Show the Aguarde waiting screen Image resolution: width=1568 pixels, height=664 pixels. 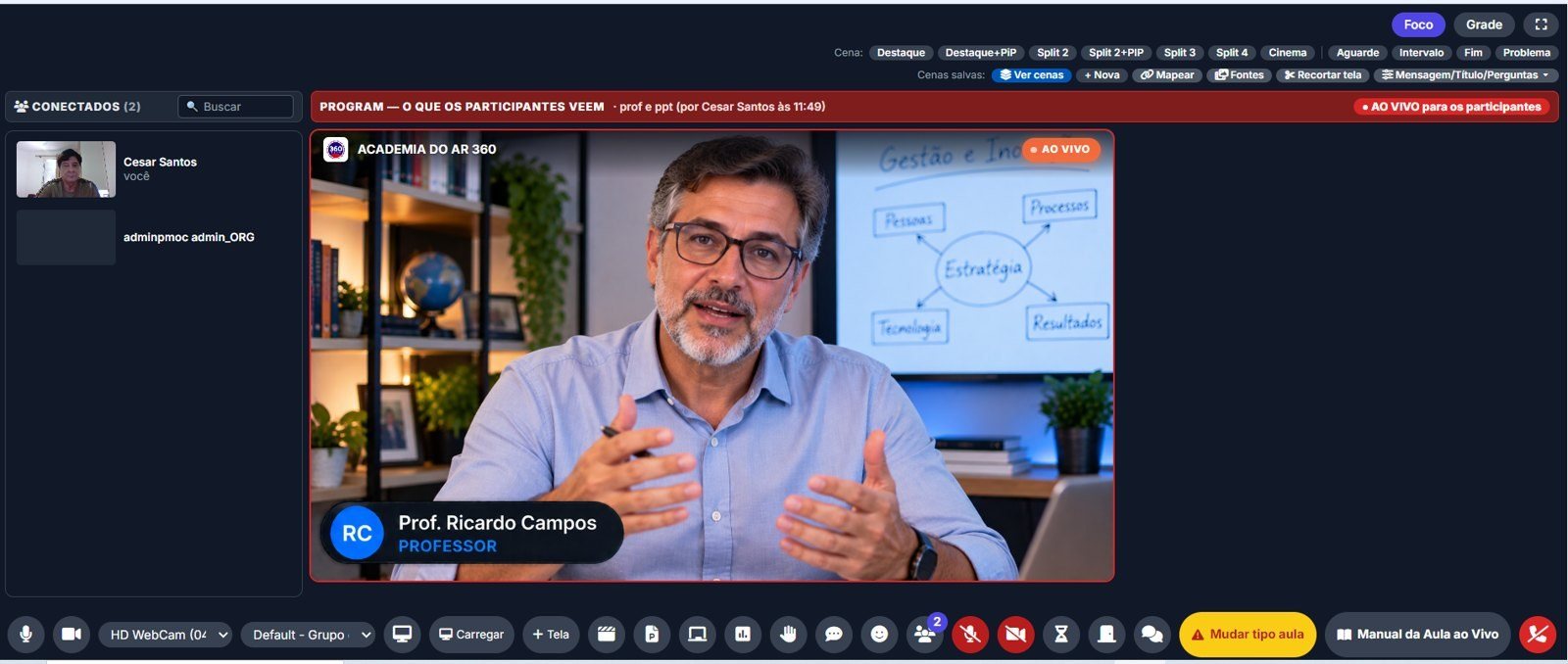1357,53
